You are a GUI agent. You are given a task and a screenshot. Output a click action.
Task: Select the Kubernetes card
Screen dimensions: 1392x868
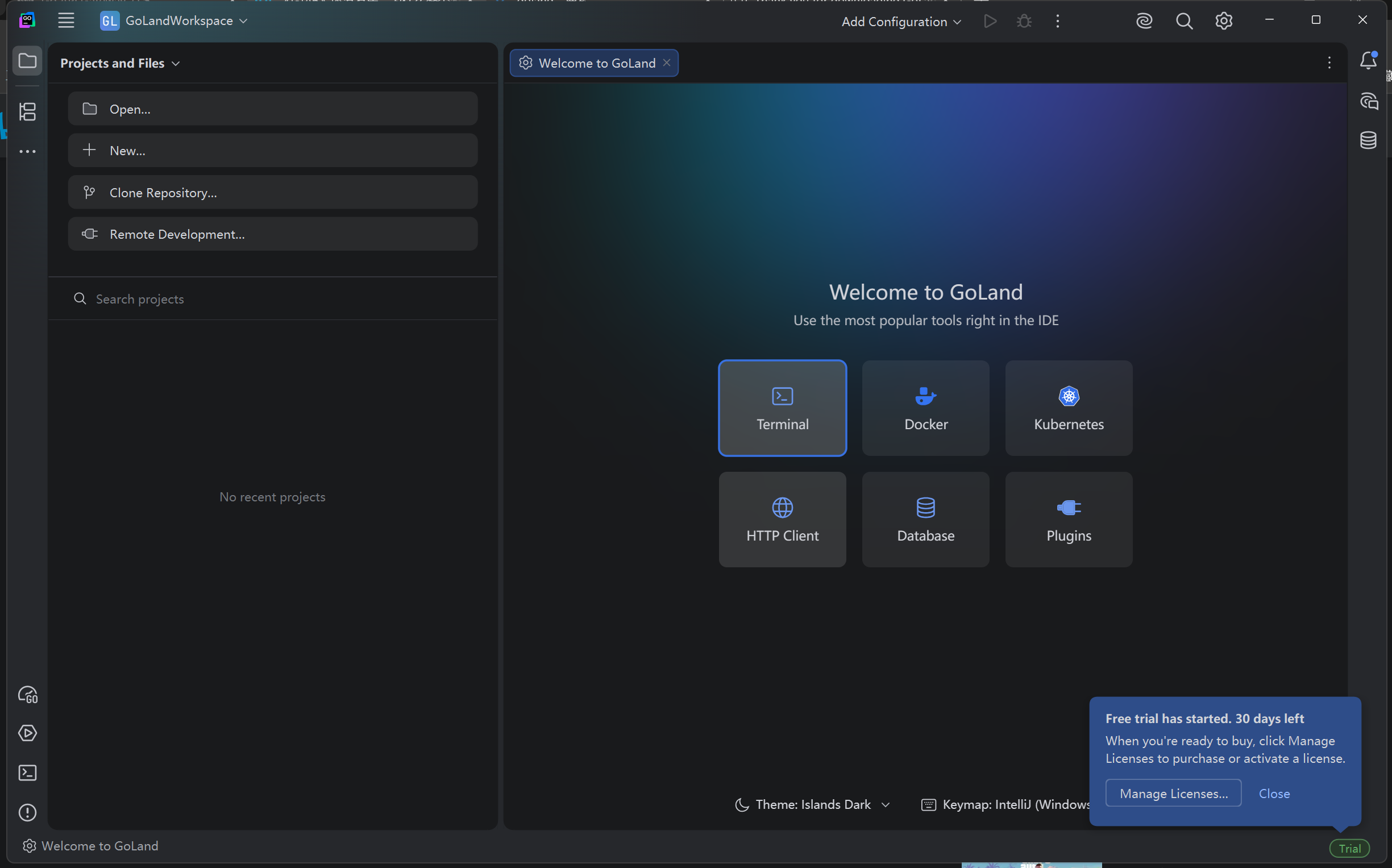1069,408
